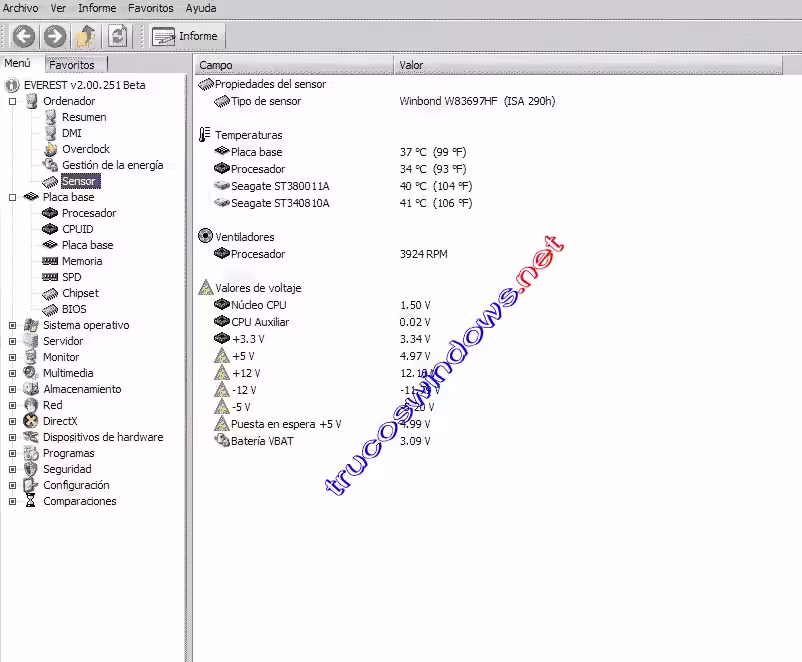This screenshot has height=662, width=802.
Task: Click the Red network icon
Action: (31, 405)
